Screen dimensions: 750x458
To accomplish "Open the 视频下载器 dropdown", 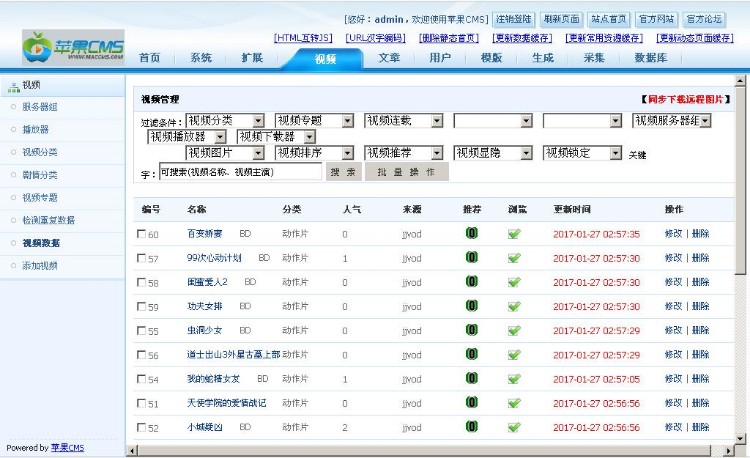I will point(276,137).
